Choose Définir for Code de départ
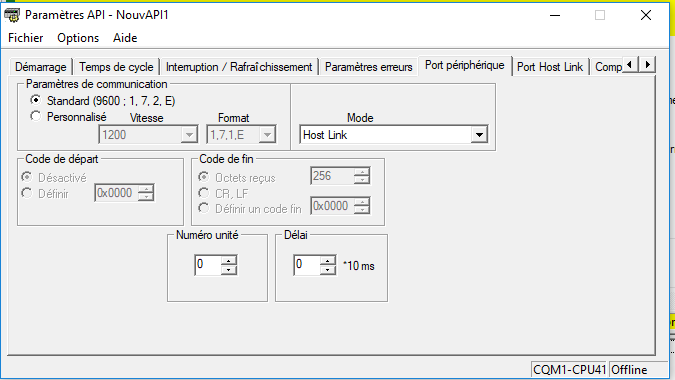Screen dimensions: 675x380 tap(45, 194)
